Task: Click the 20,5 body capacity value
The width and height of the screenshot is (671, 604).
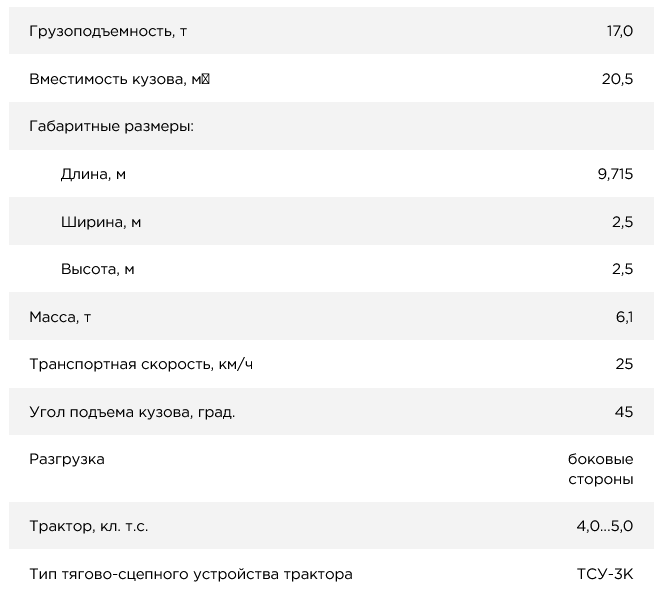Action: (x=617, y=79)
